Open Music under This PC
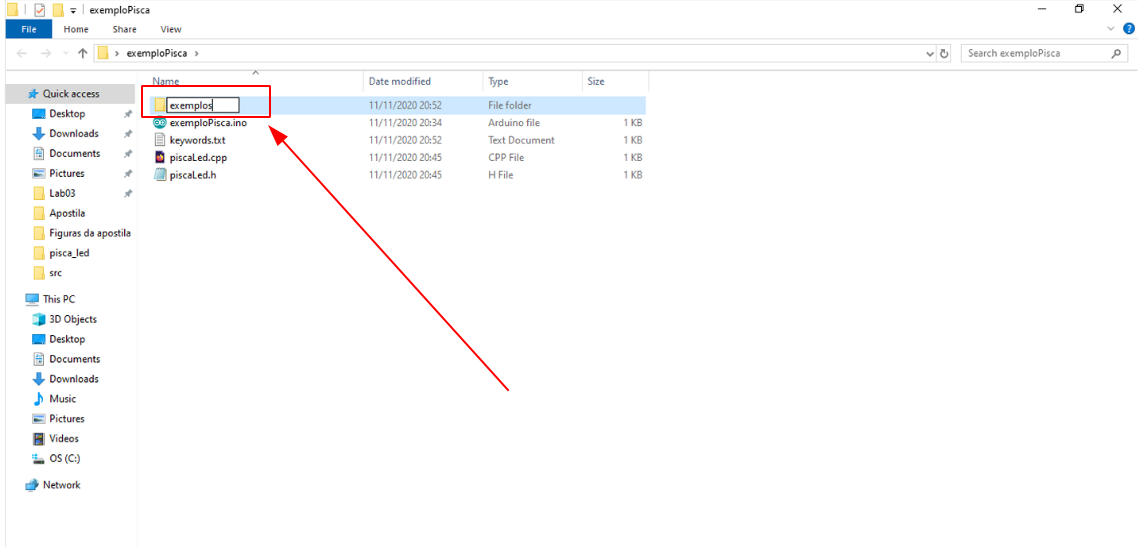The image size is (1138, 547). coord(62,399)
